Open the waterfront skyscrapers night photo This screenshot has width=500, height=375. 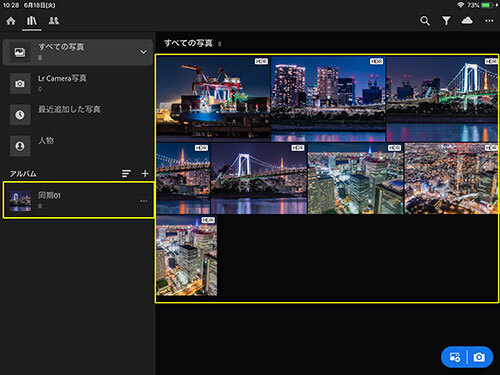(328, 99)
